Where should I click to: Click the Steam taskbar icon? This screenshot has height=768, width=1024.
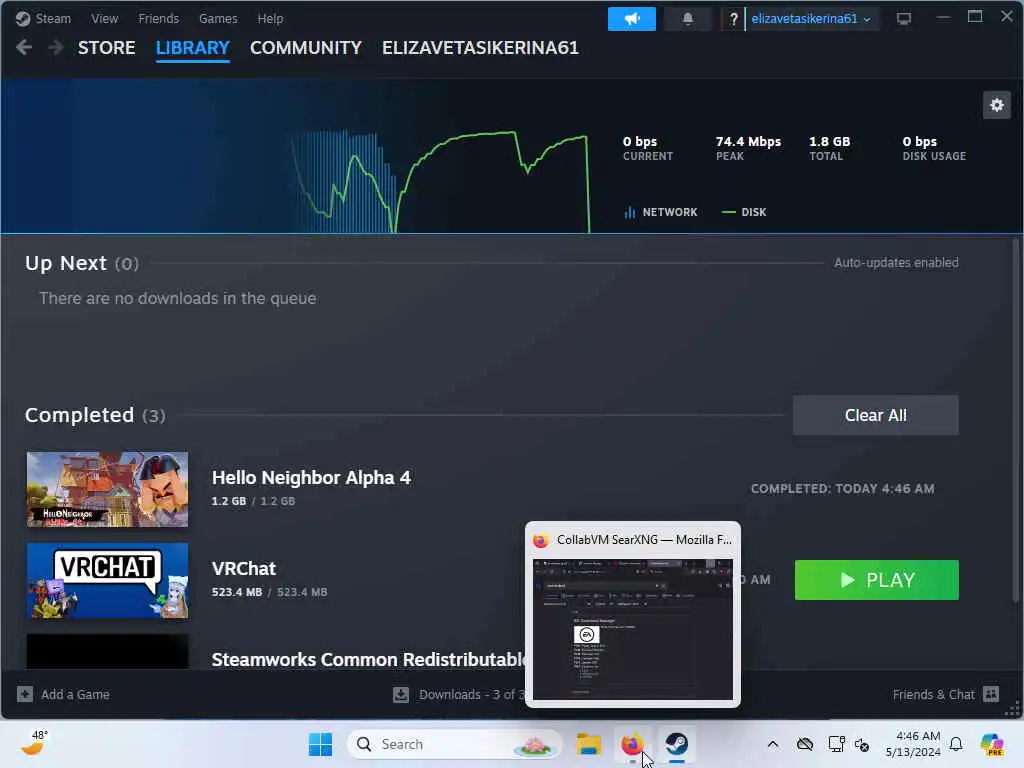point(677,744)
